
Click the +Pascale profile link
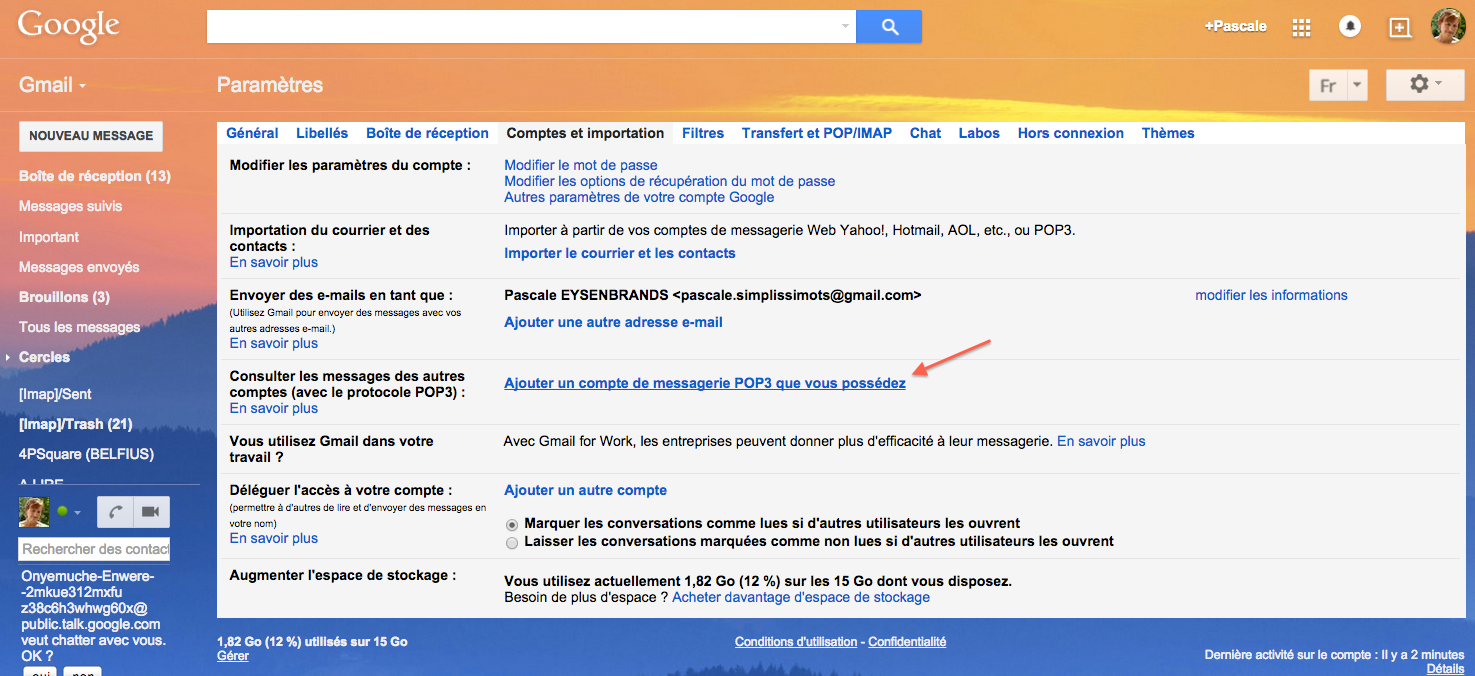(1235, 26)
